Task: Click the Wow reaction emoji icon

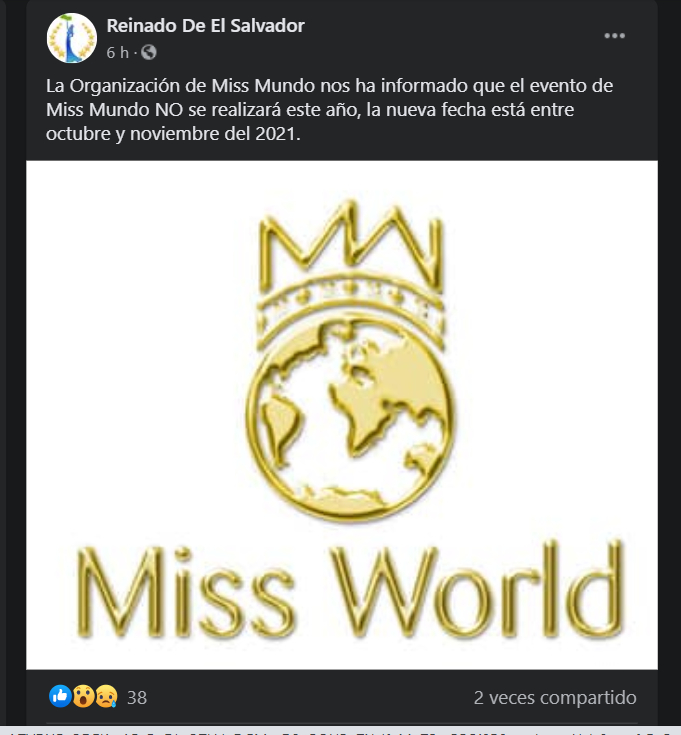Action: click(x=82, y=697)
